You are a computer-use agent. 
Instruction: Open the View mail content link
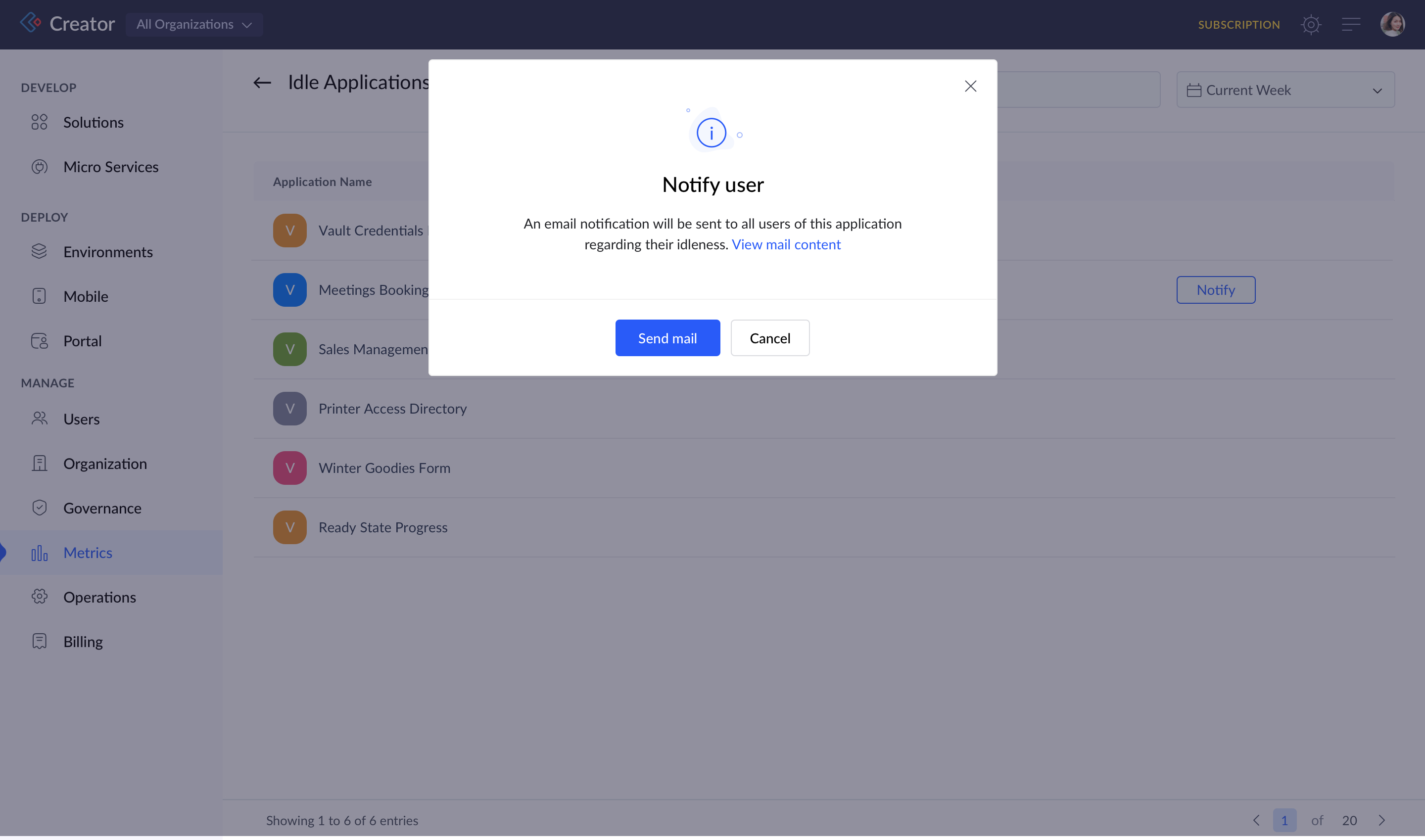coord(786,244)
